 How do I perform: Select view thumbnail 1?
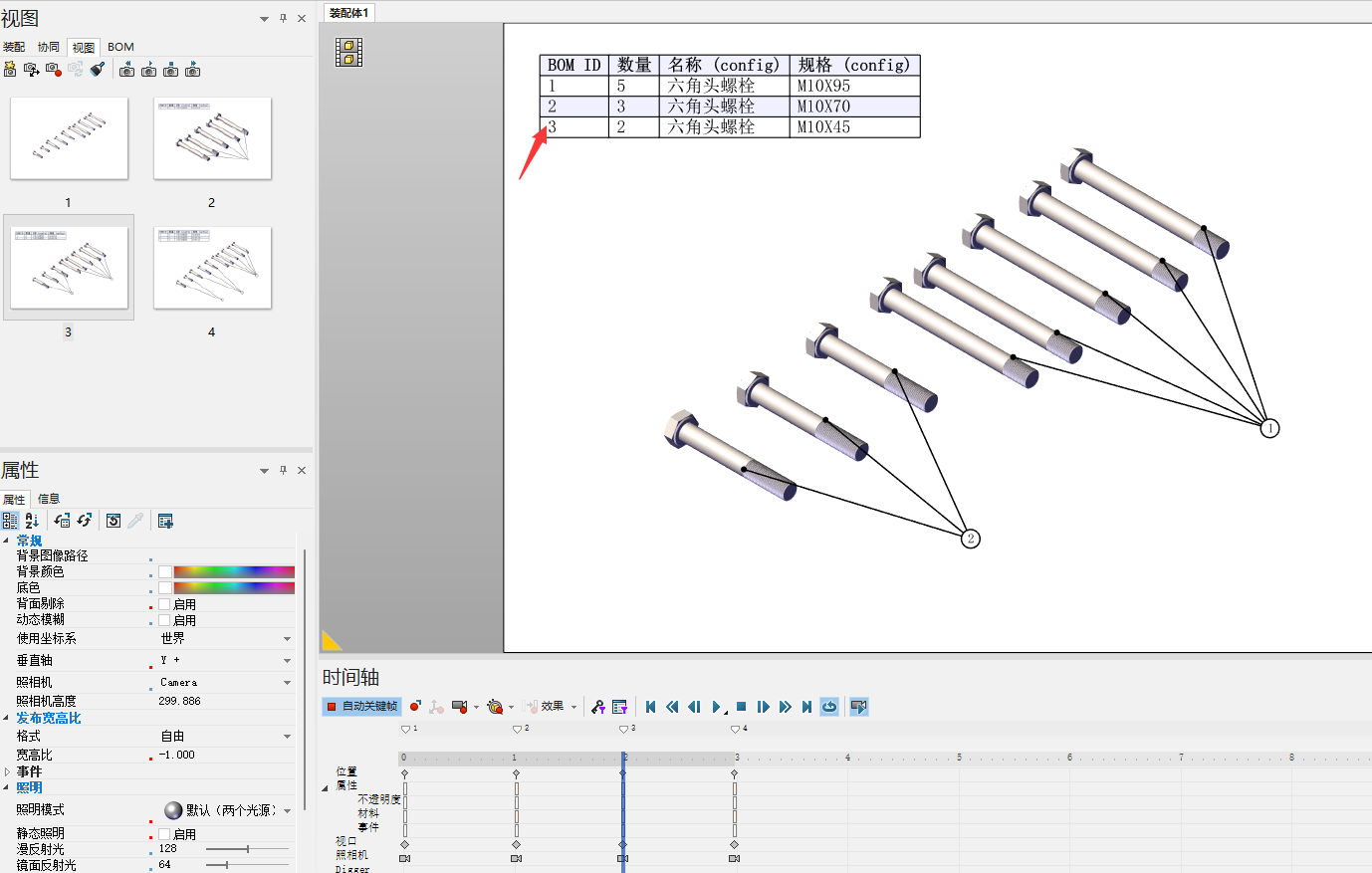(x=69, y=138)
